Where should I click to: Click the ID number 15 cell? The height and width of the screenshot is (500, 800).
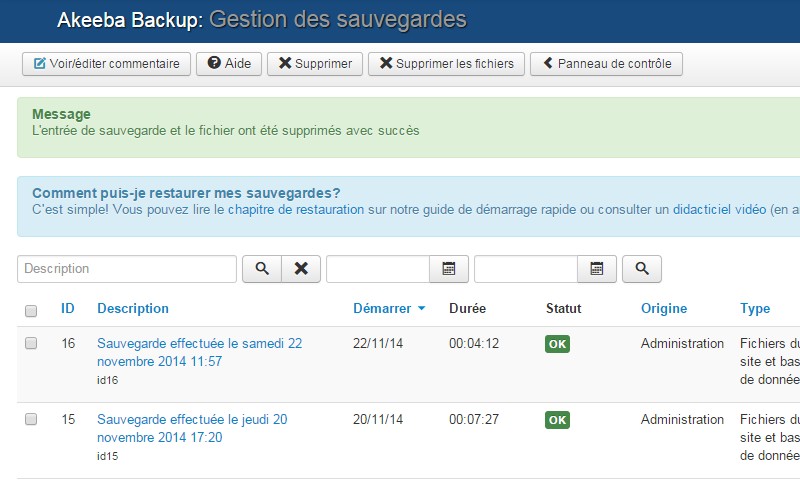[68, 419]
